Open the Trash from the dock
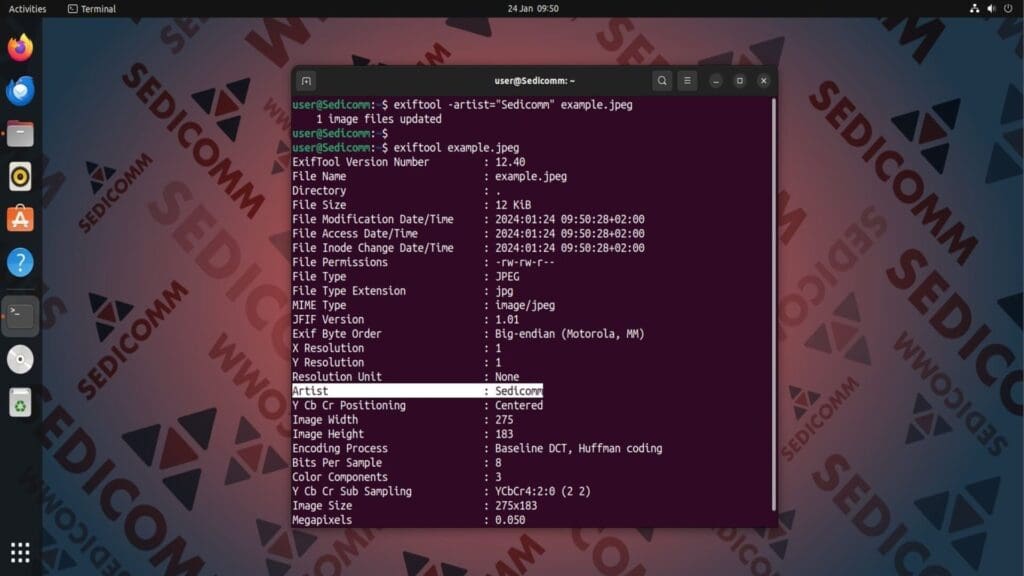1024x576 pixels. click(20, 401)
